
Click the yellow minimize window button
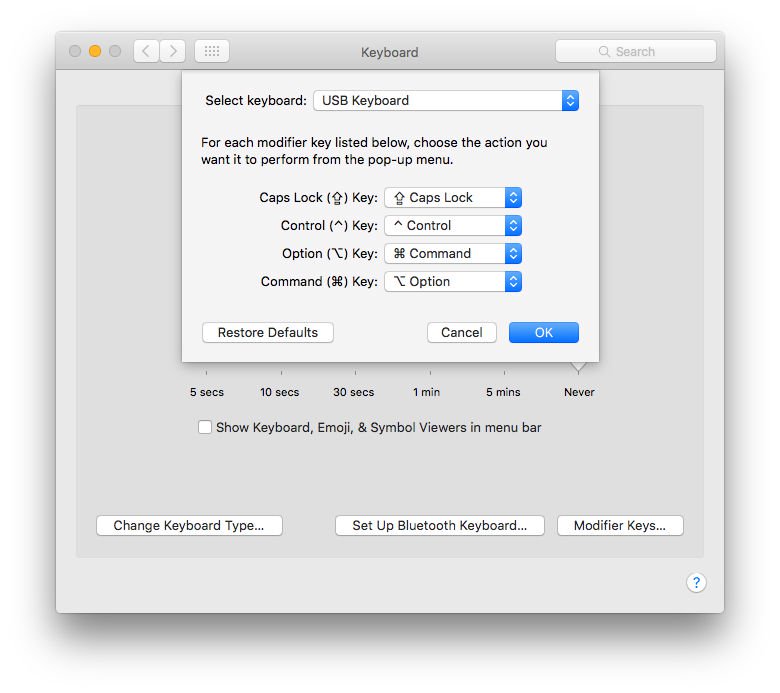point(95,51)
